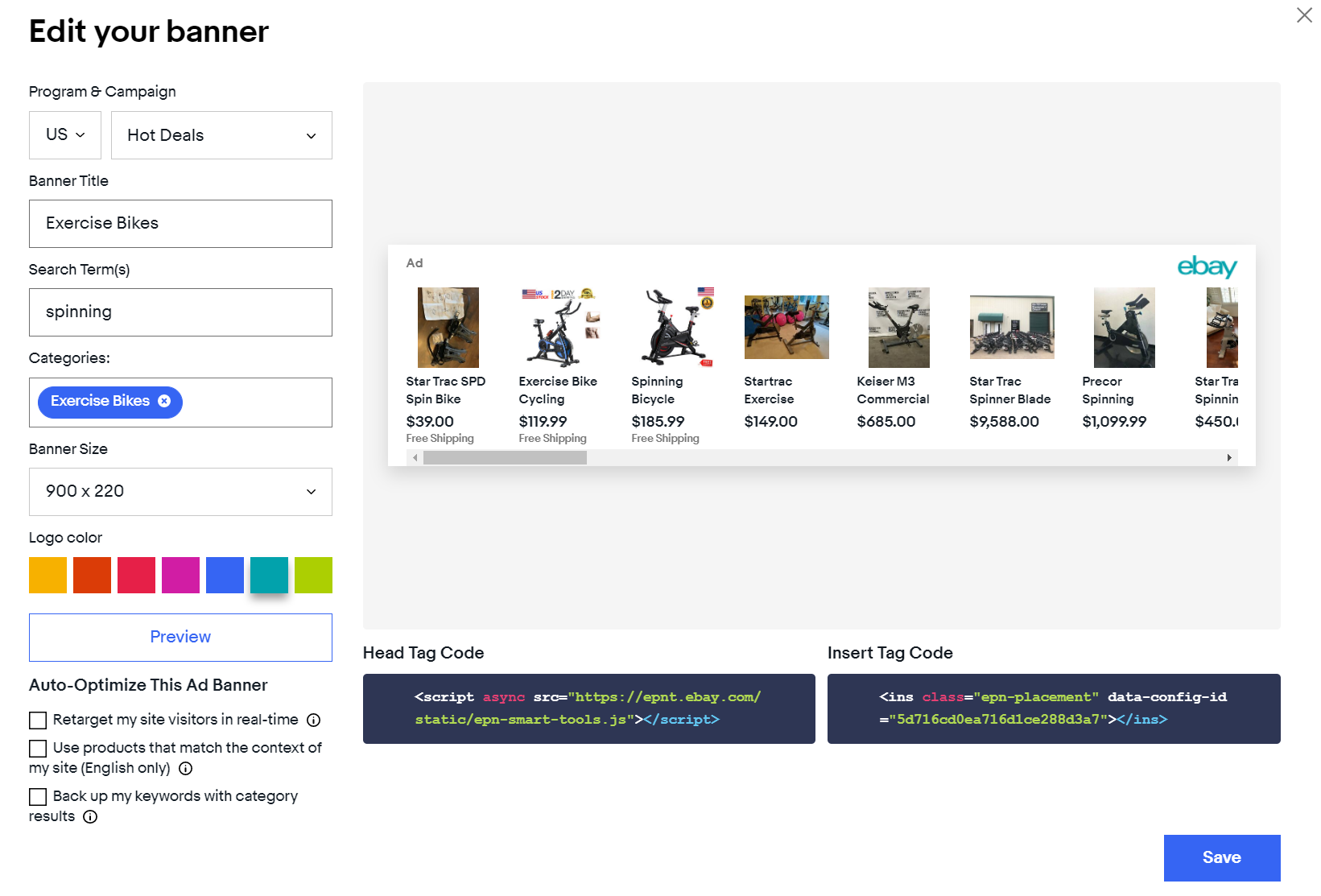Click the banner scrollbar left arrow
Viewport: 1321px width, 896px height.
[x=415, y=457]
